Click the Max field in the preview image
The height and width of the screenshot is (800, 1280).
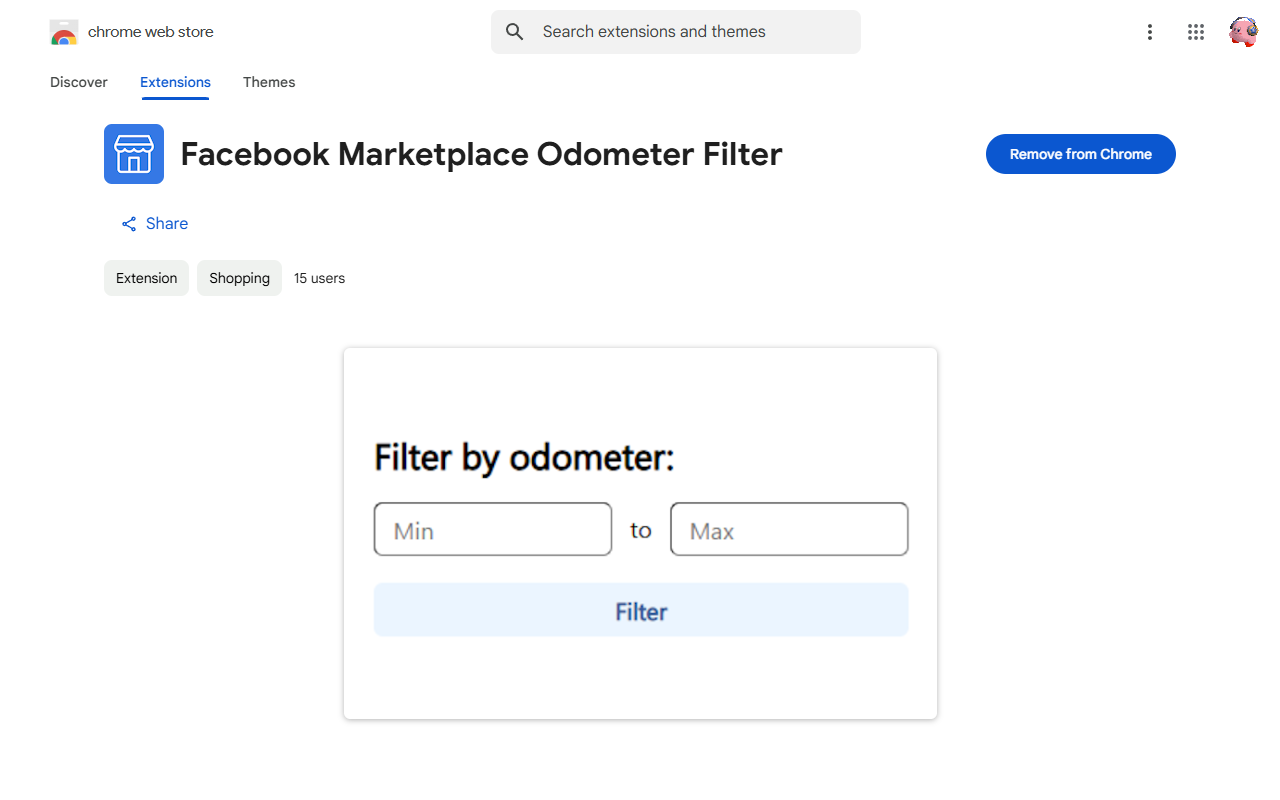pos(789,529)
